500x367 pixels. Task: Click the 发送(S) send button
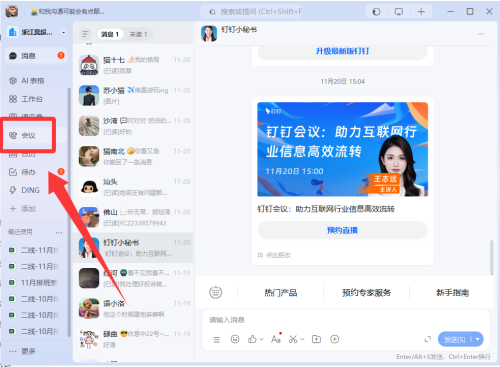(x=454, y=339)
